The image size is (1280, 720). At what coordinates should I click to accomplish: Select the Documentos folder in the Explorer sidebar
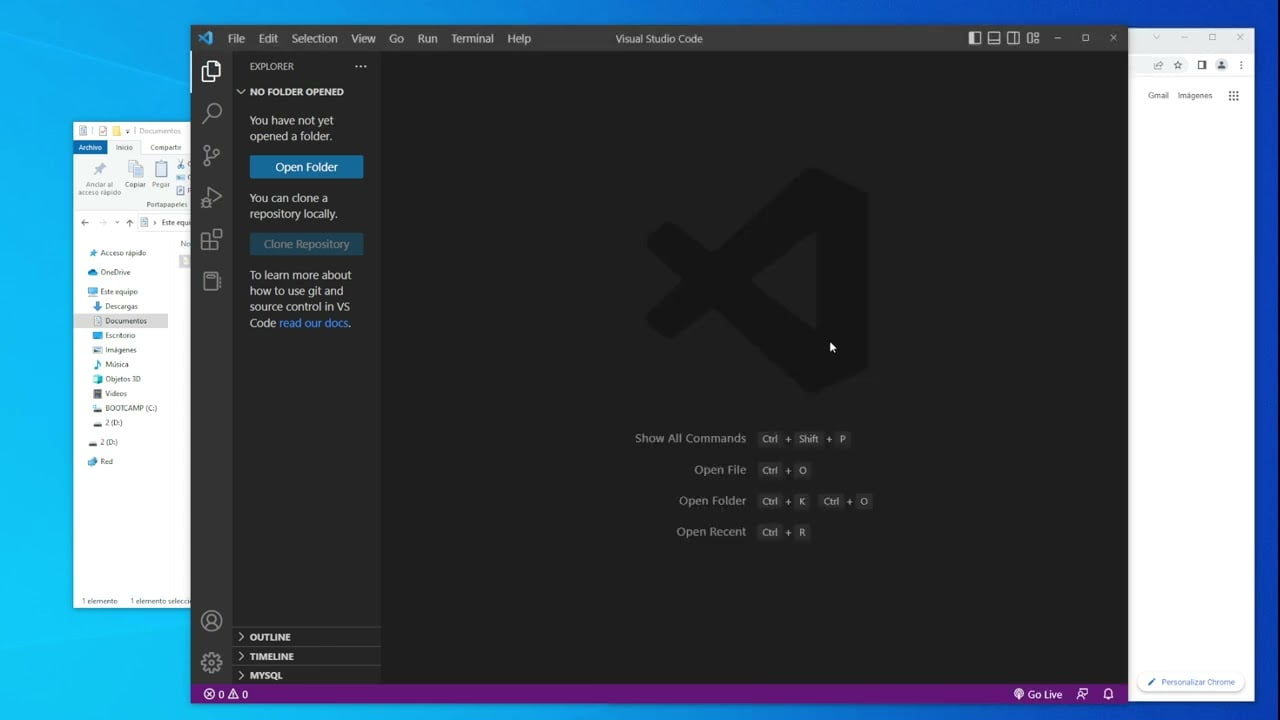pyautogui.click(x=126, y=320)
